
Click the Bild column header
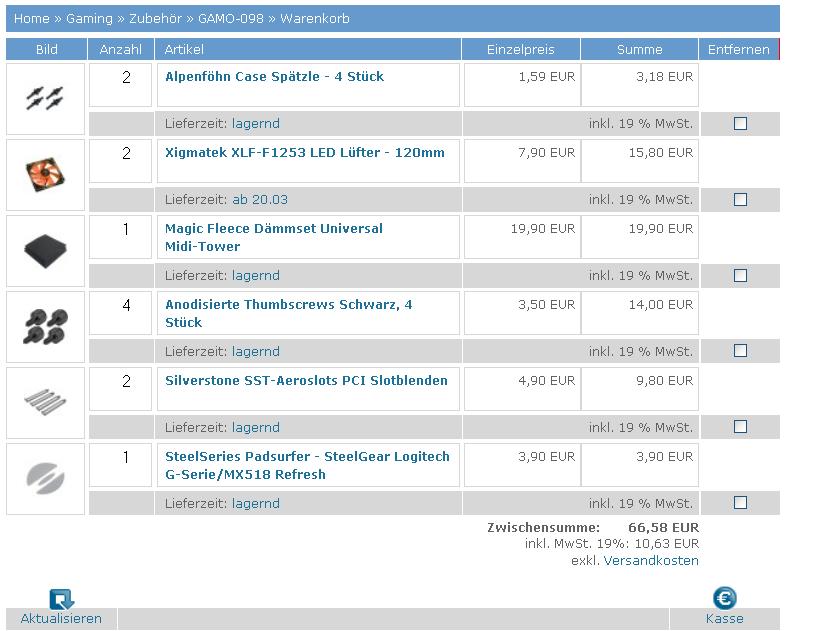(x=47, y=49)
